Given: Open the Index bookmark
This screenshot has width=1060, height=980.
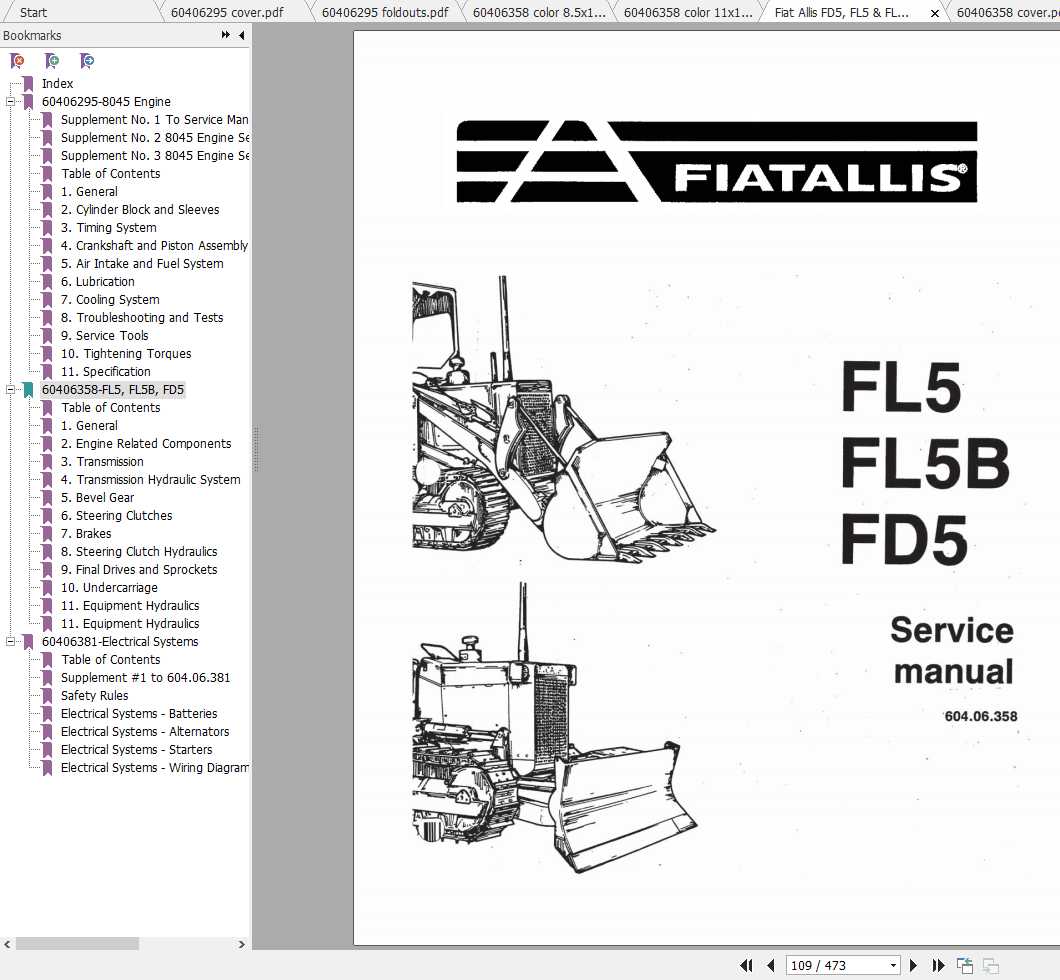Looking at the screenshot, I should click(x=57, y=84).
